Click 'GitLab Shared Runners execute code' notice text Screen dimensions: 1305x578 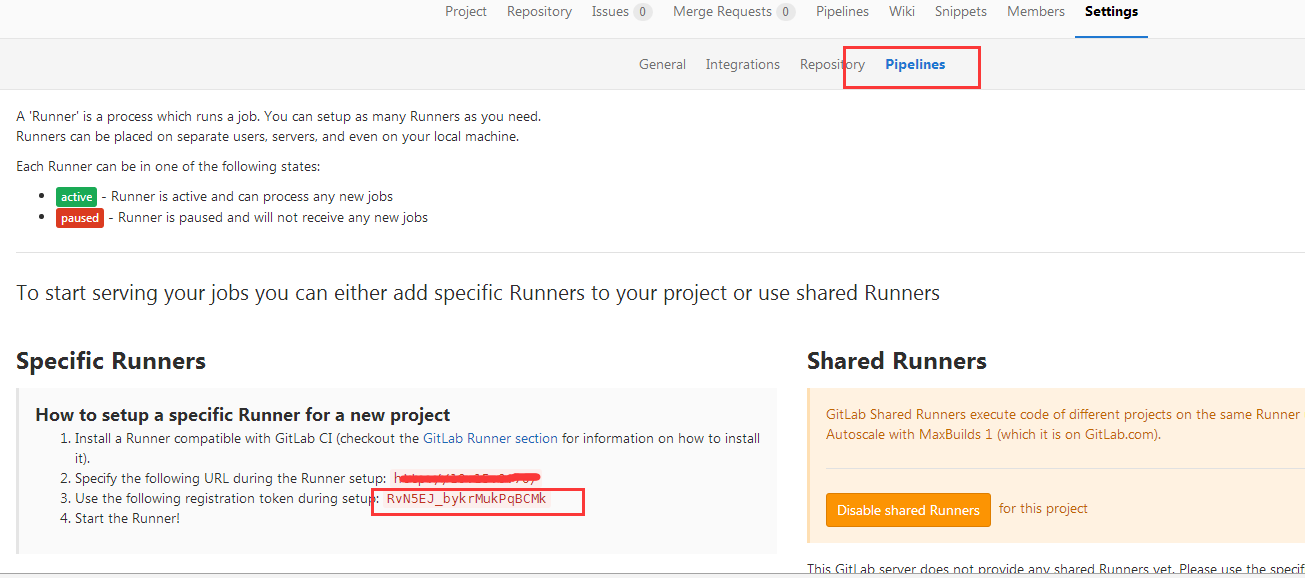(x=1063, y=414)
